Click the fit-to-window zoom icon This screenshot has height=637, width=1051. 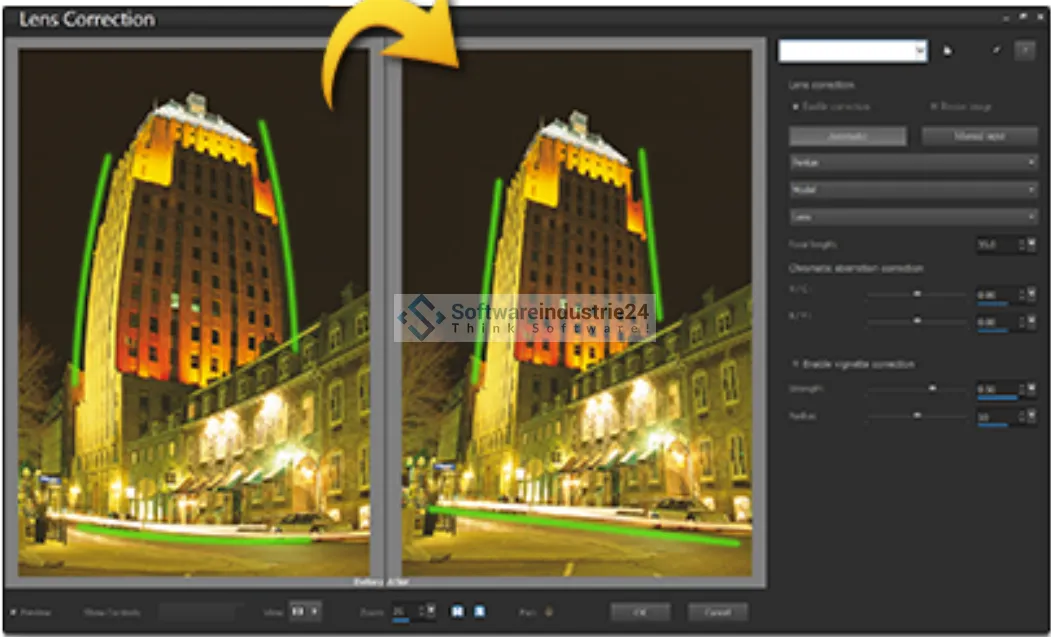pos(457,611)
